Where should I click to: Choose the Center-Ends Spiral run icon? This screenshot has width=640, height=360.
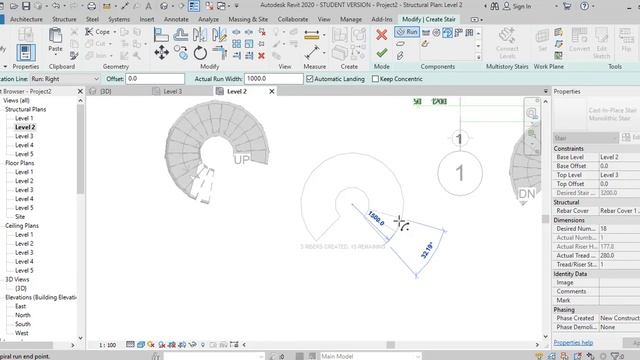point(447,32)
